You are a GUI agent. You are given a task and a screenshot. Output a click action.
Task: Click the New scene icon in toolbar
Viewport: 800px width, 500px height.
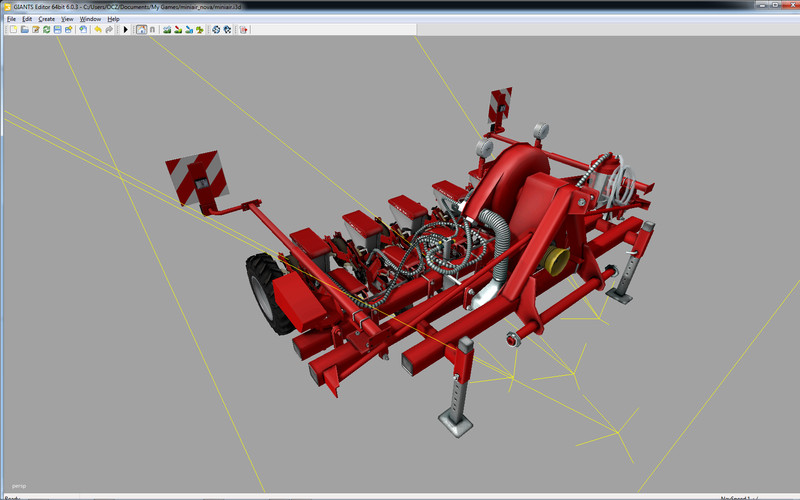click(x=13, y=30)
